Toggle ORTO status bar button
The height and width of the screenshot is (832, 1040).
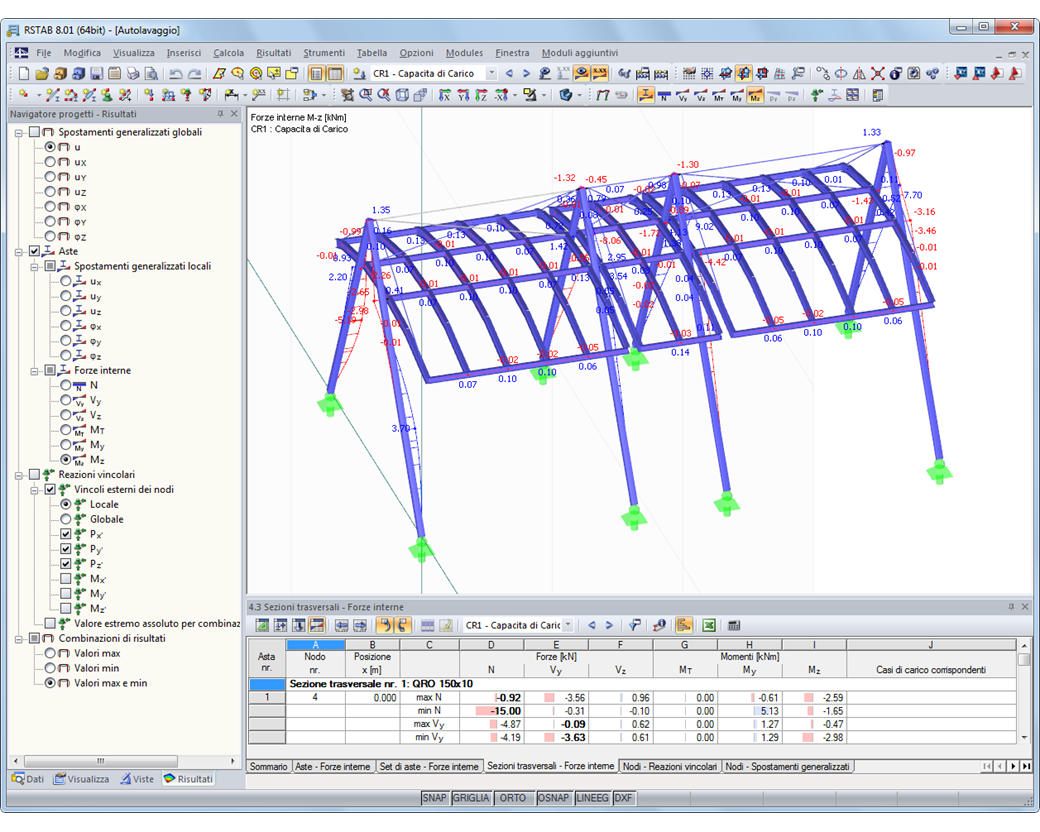point(513,797)
